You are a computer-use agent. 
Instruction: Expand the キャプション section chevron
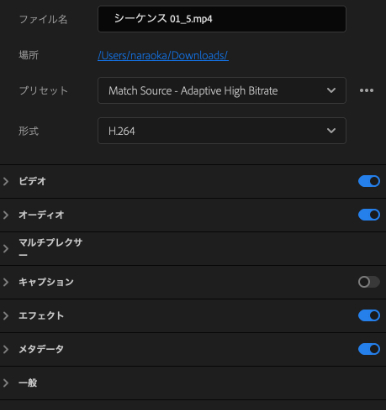[x=6, y=282]
